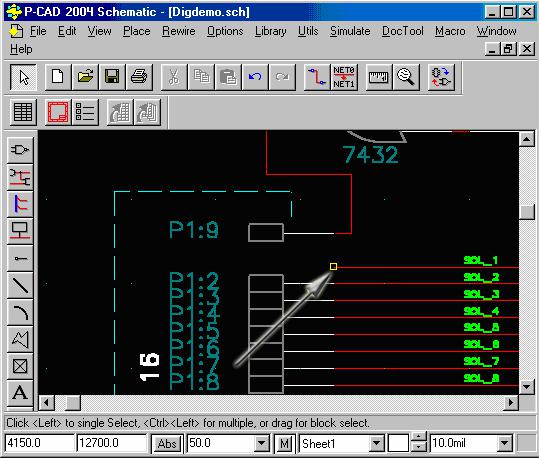The image size is (539, 458).
Task: Open the Help menu
Action: [x=21, y=49]
